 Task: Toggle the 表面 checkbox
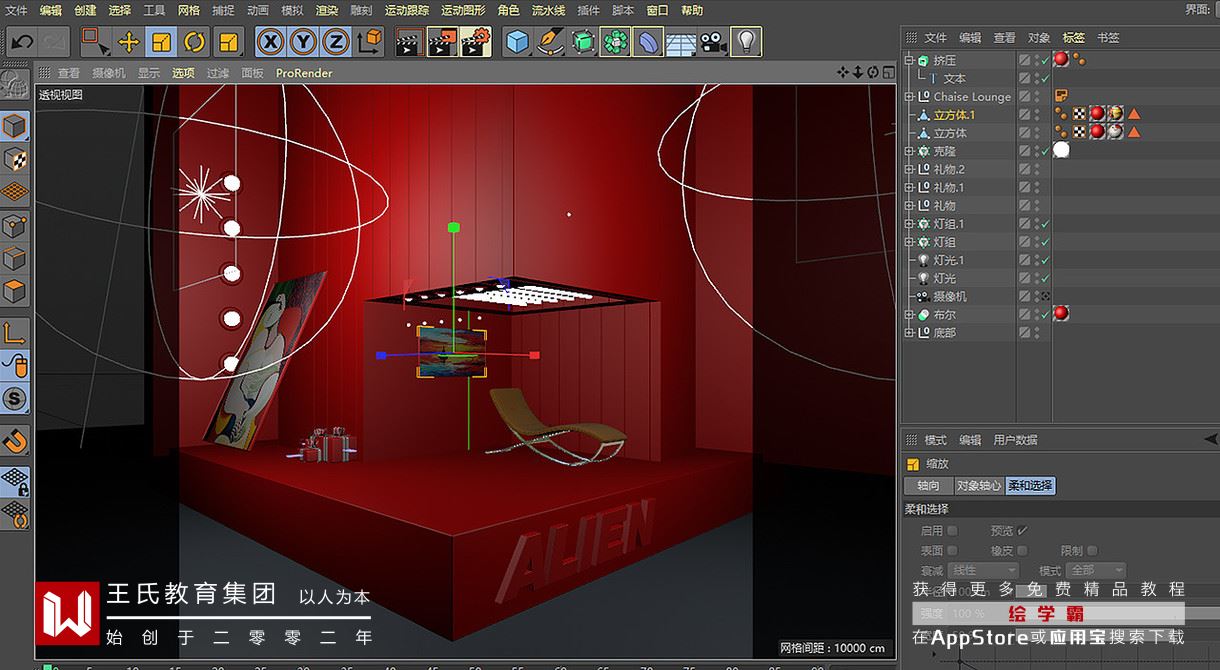coord(952,550)
